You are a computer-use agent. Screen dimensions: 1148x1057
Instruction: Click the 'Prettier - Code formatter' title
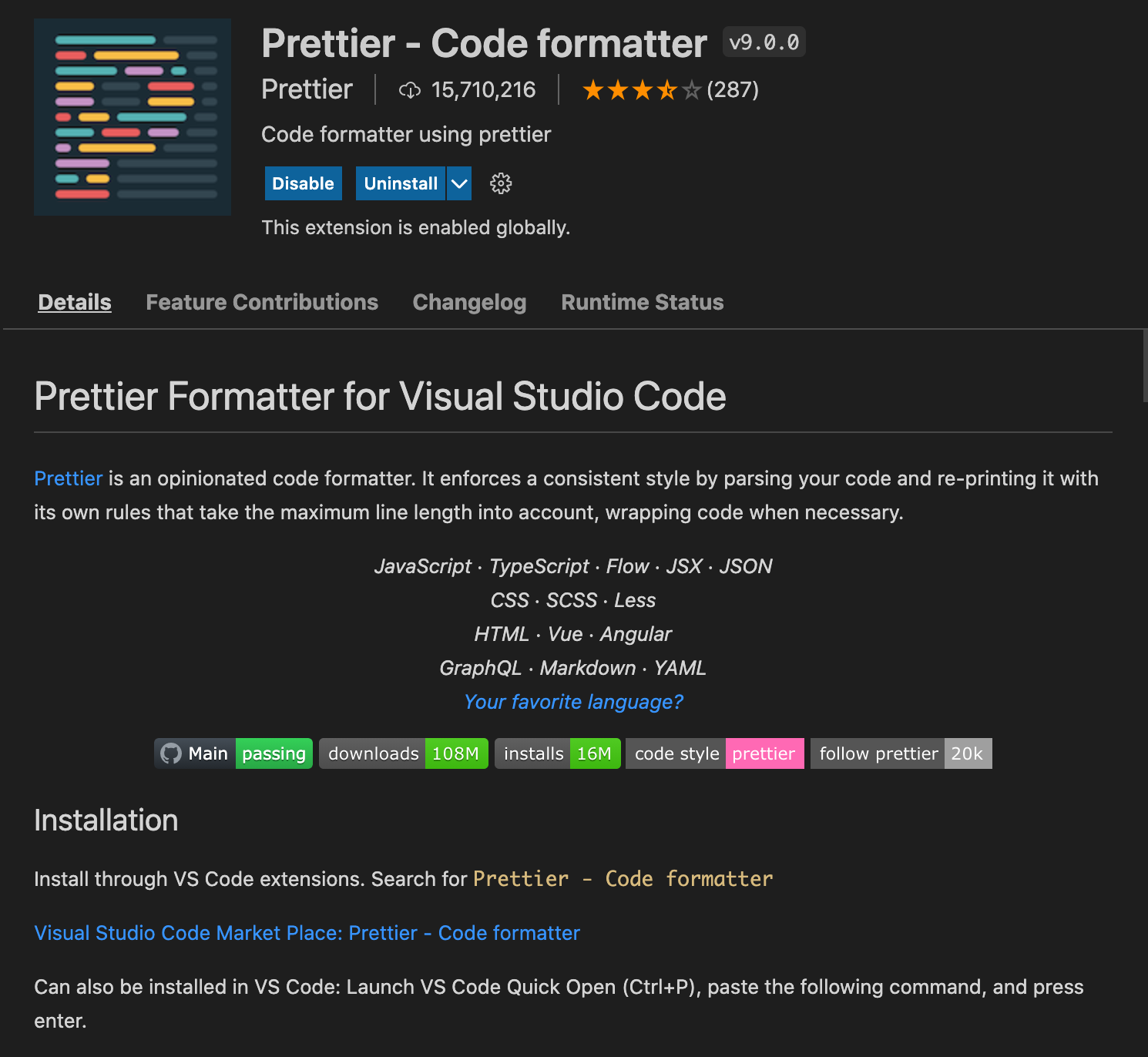(484, 43)
